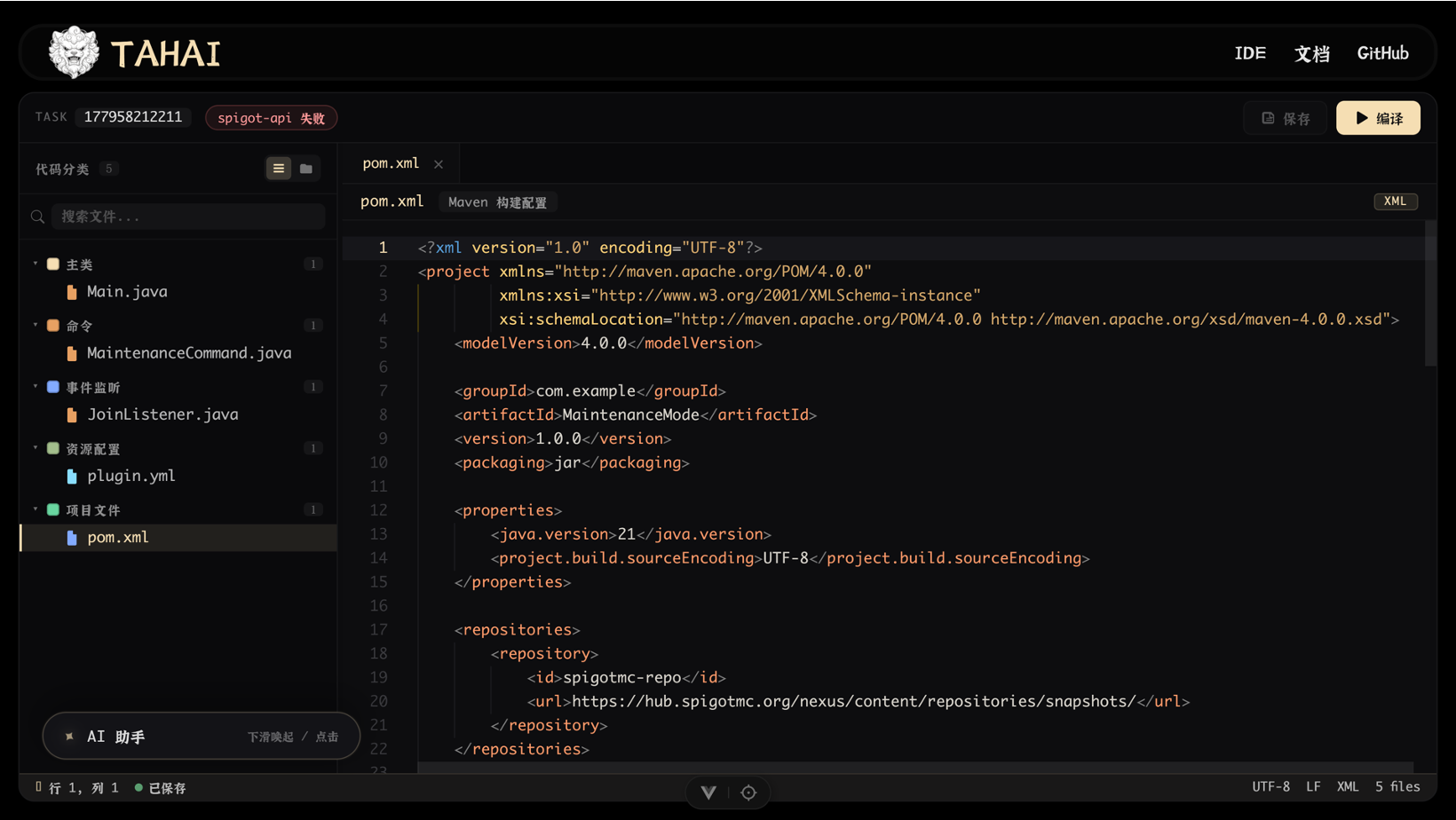Click the JoinListener.java file icon

[x=72, y=414]
